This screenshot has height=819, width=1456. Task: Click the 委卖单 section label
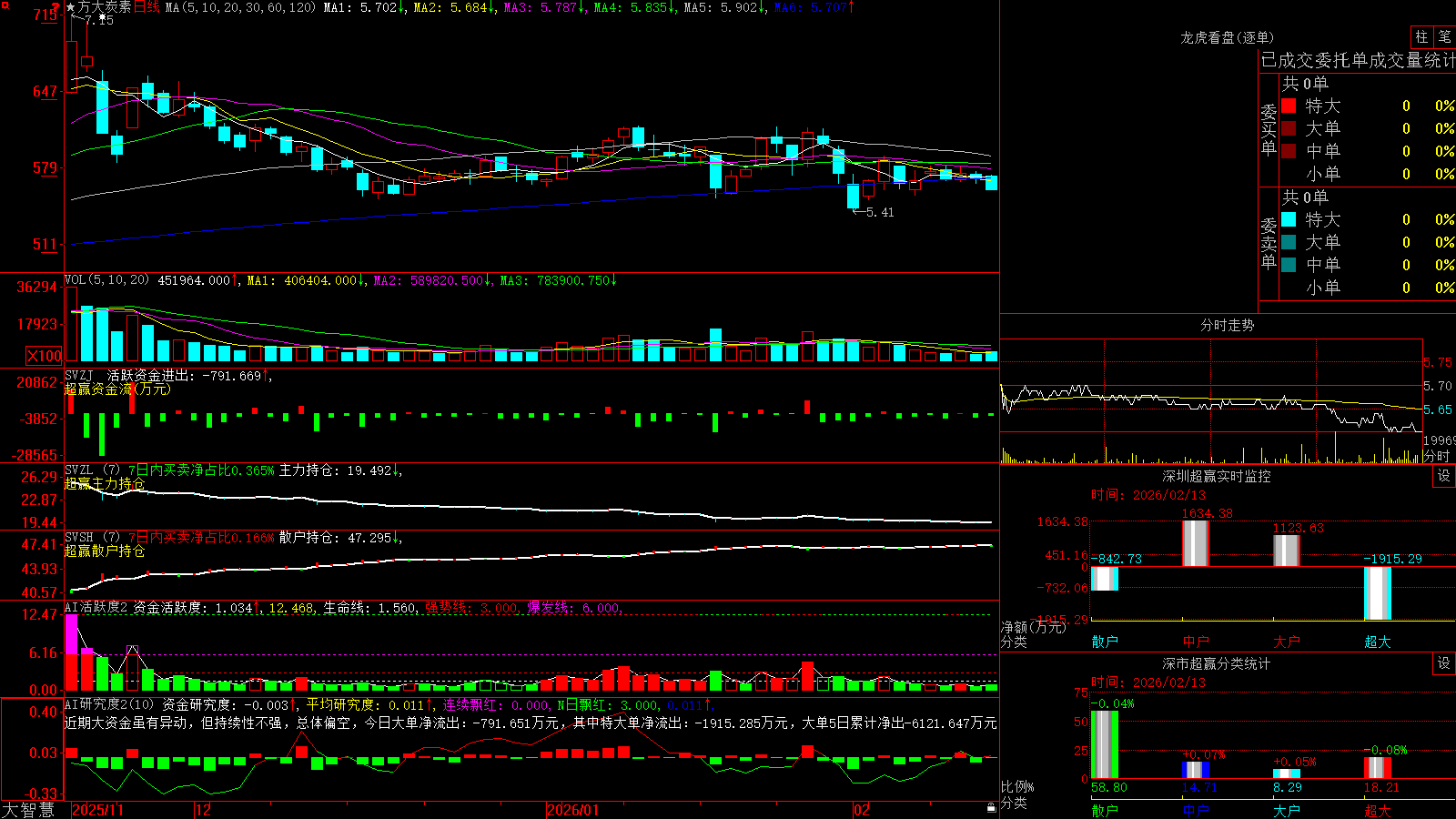point(1269,243)
